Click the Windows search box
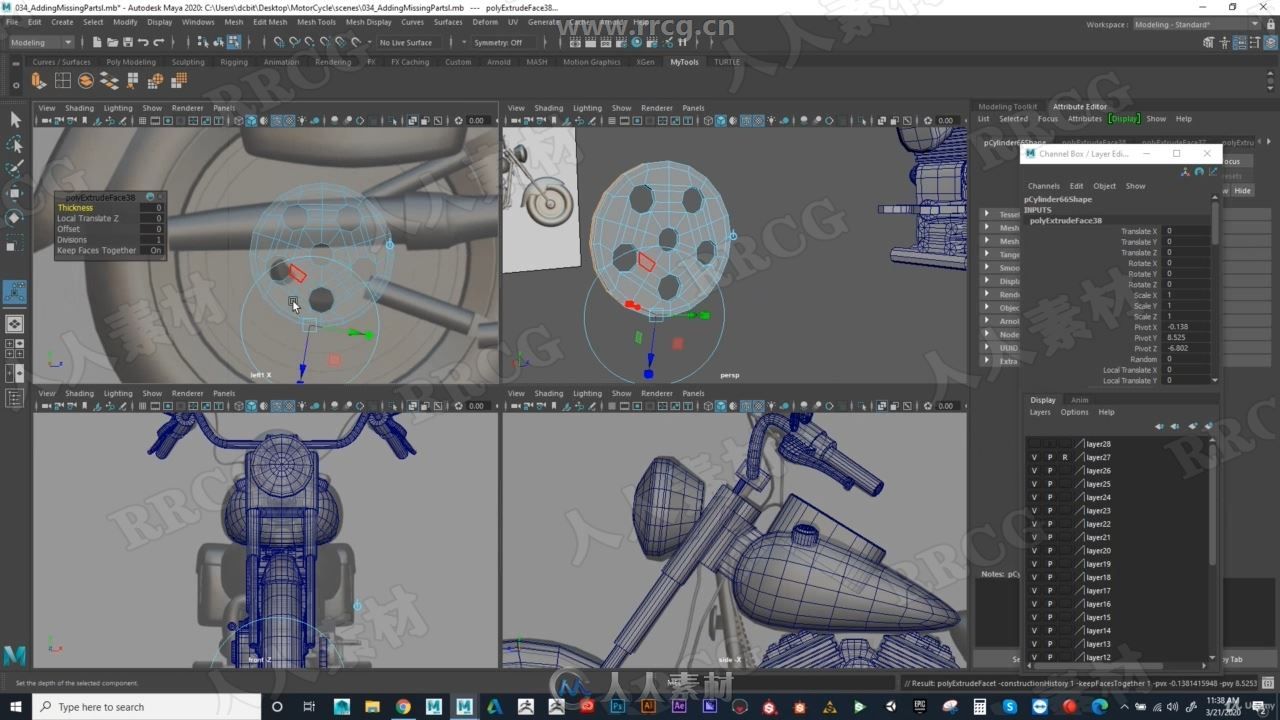The width and height of the screenshot is (1280, 720). pyautogui.click(x=147, y=707)
